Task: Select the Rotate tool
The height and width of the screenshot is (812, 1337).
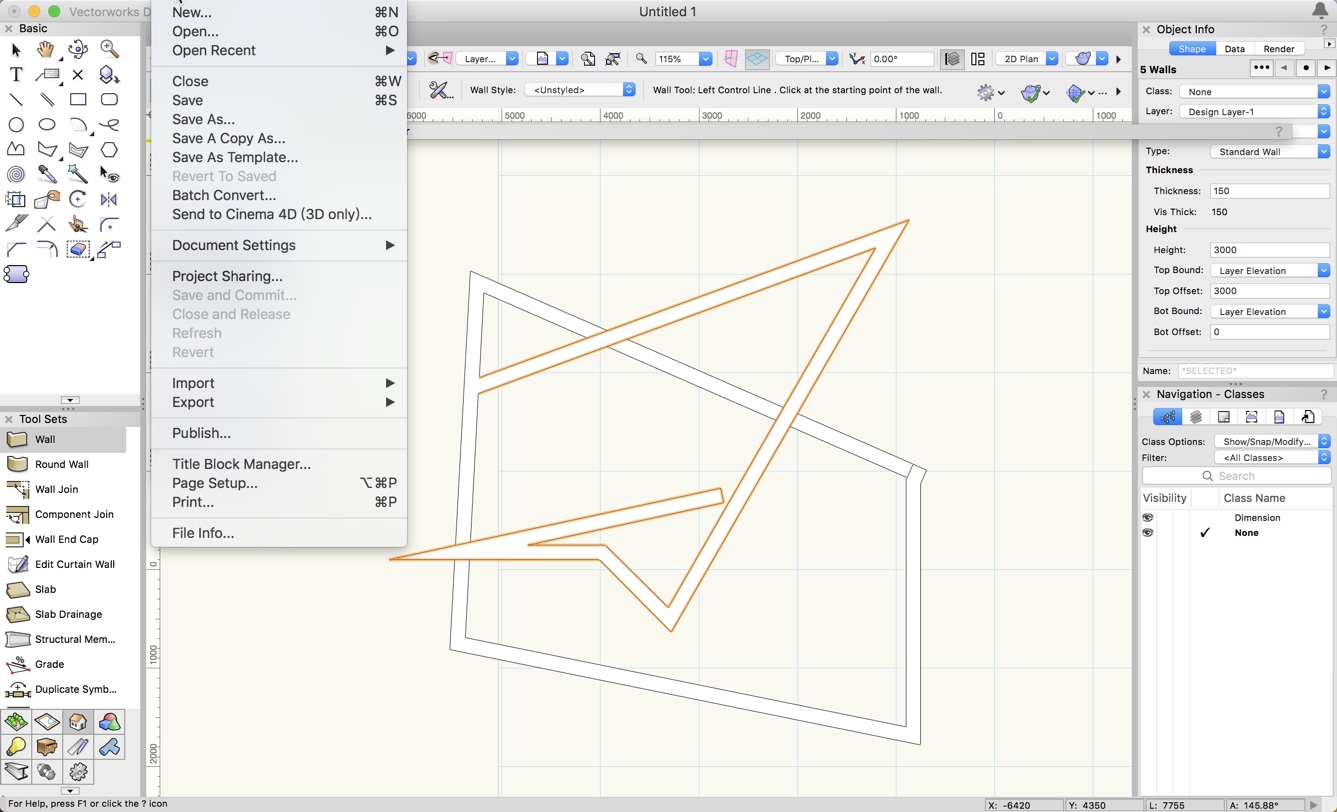Action: click(x=78, y=199)
